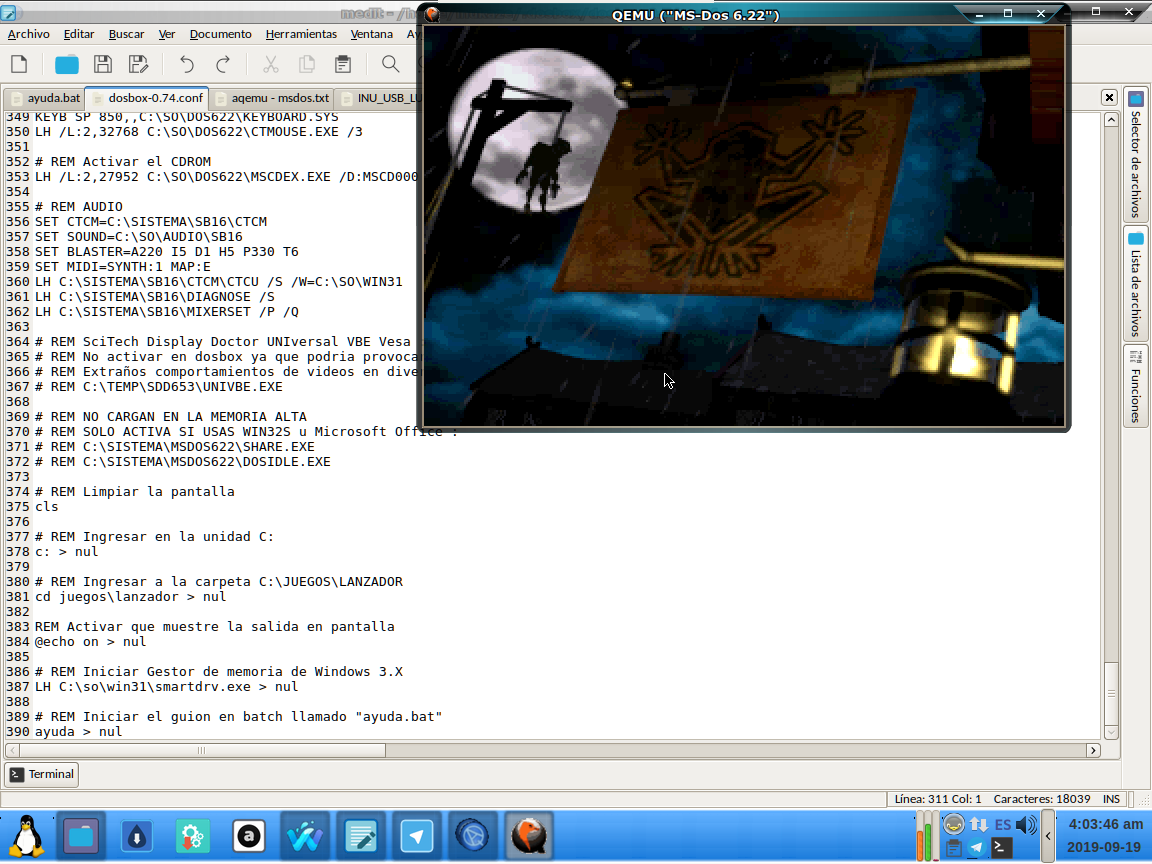
Task: Open the Editar menu
Action: click(79, 34)
